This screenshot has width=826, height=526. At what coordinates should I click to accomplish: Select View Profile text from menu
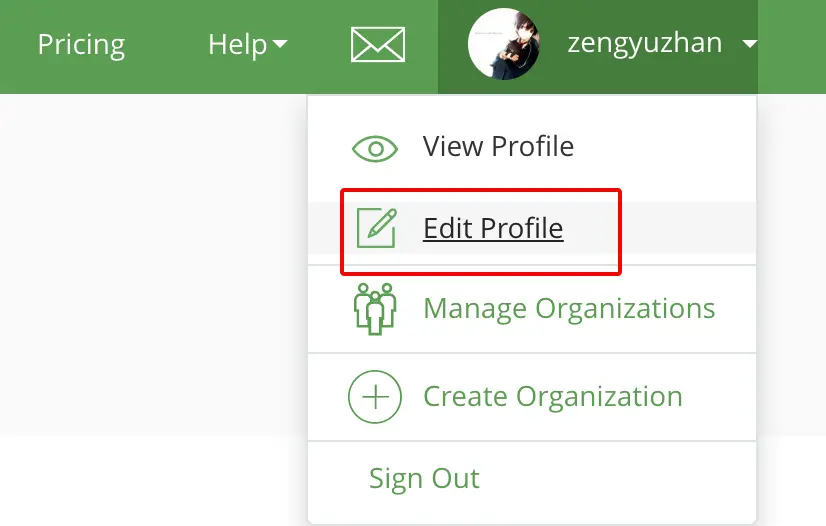(498, 146)
